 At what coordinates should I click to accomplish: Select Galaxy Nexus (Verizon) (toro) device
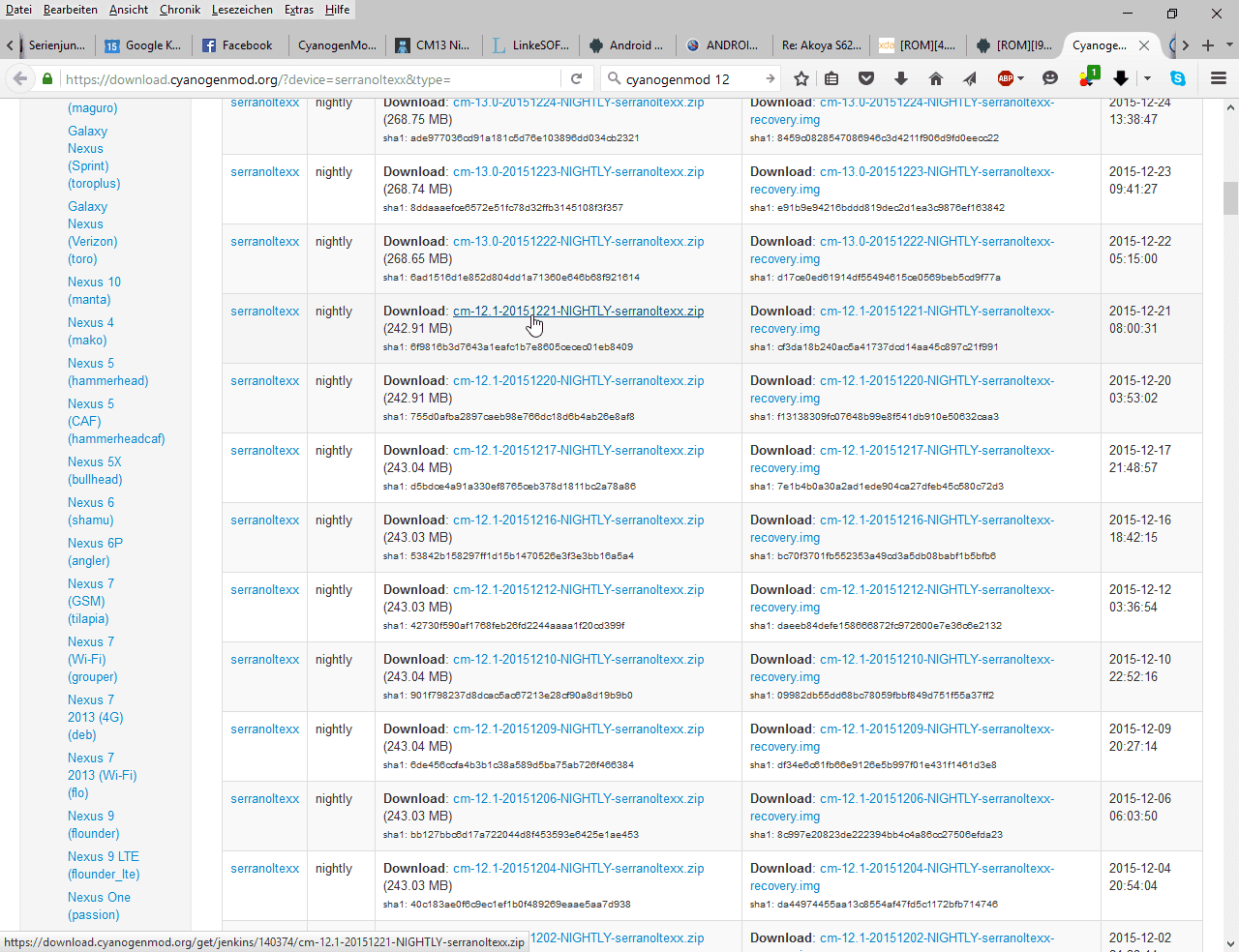point(92,232)
